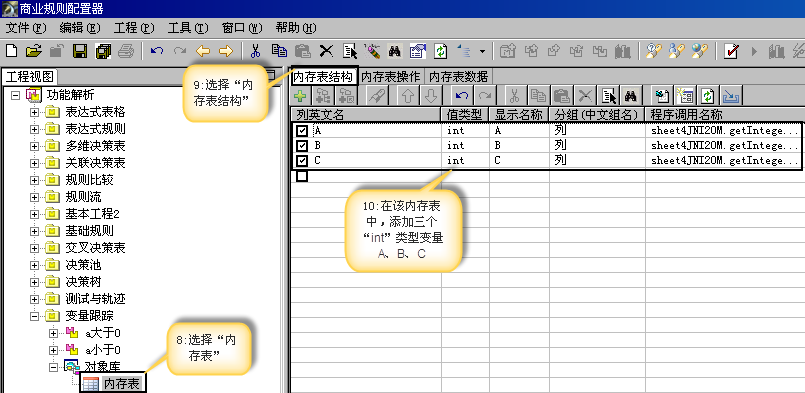Click the sheet4JNI20M call name in row A
The height and width of the screenshot is (393, 805).
tap(724, 130)
